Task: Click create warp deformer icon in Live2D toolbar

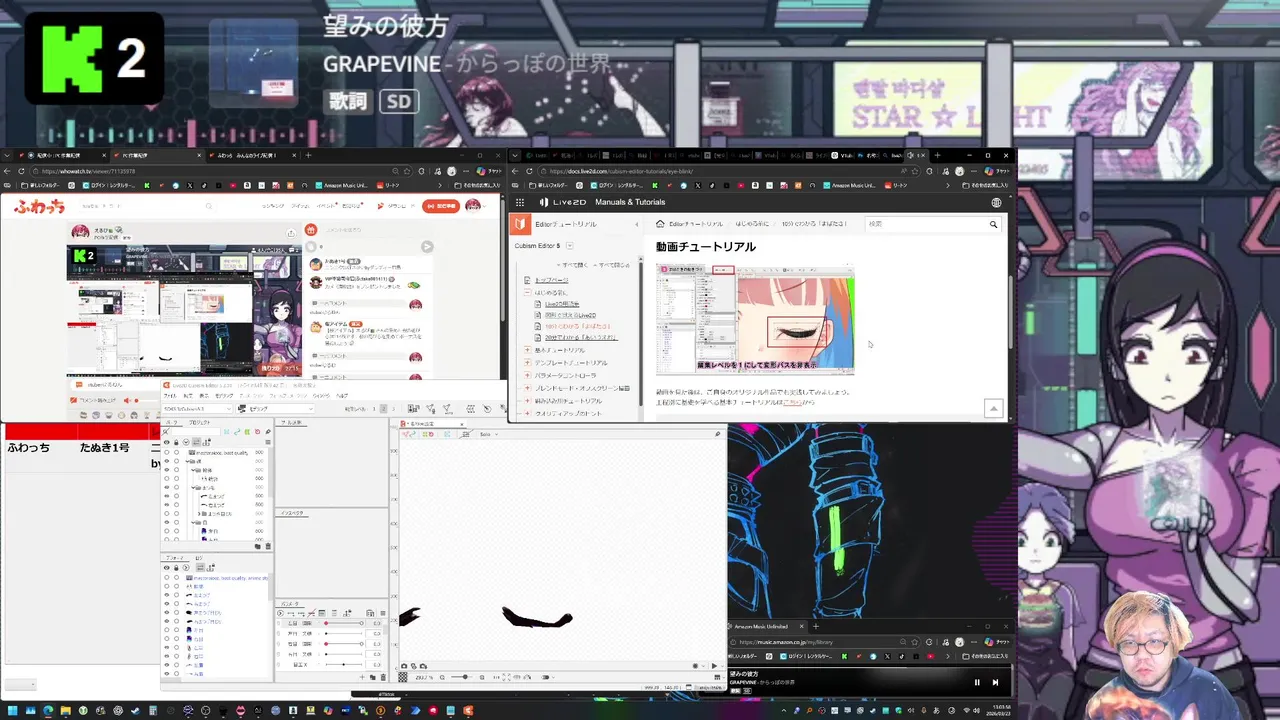Action: click(470, 408)
